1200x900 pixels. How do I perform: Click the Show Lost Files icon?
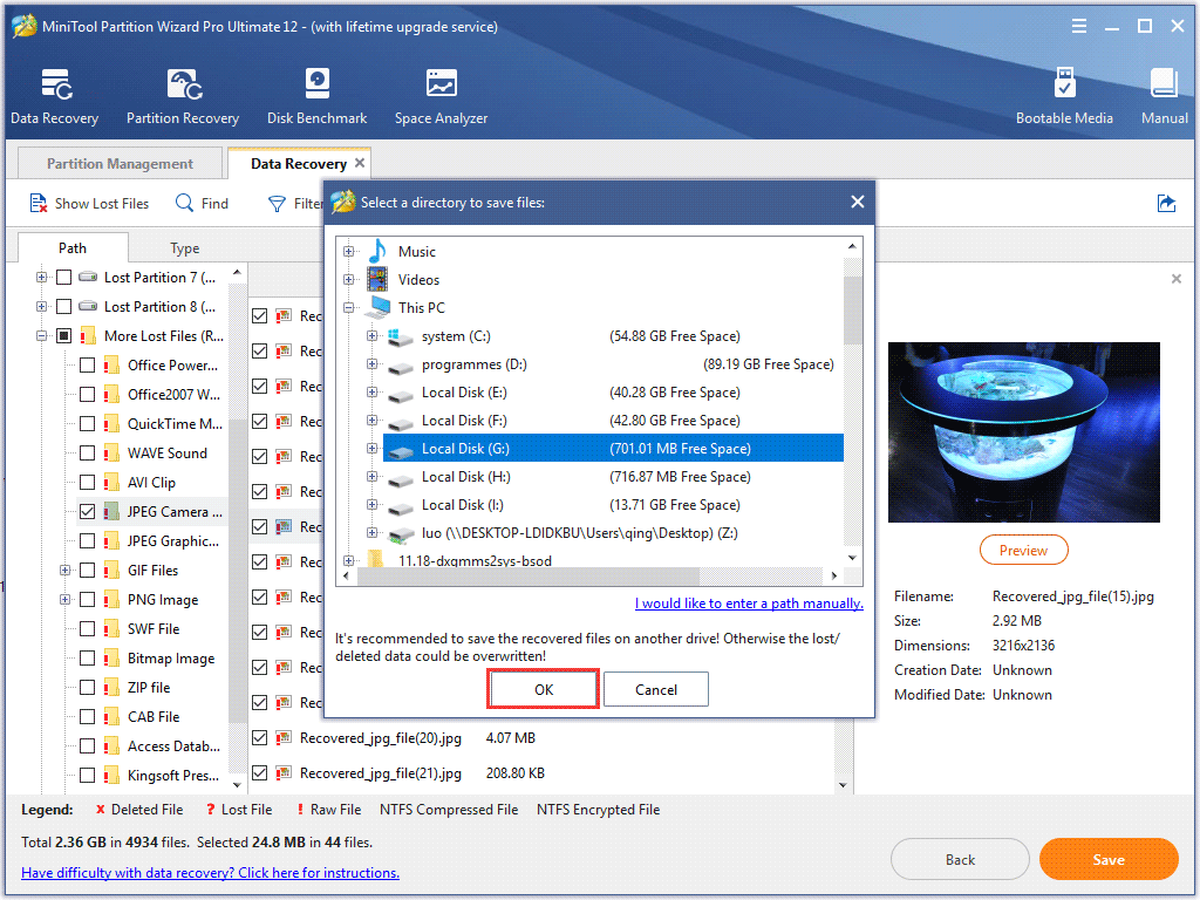click(38, 203)
